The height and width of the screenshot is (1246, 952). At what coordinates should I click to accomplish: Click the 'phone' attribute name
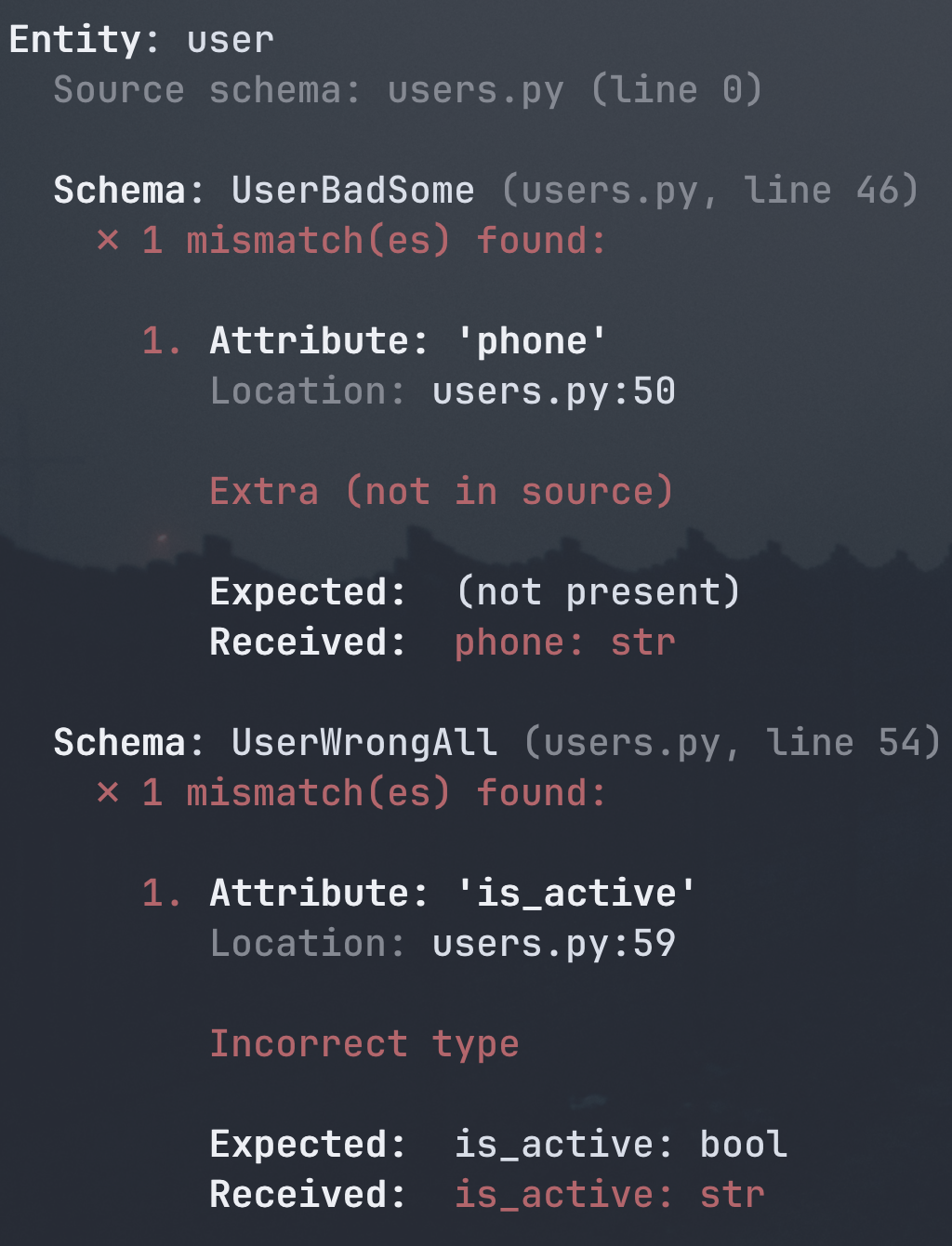pos(531,341)
